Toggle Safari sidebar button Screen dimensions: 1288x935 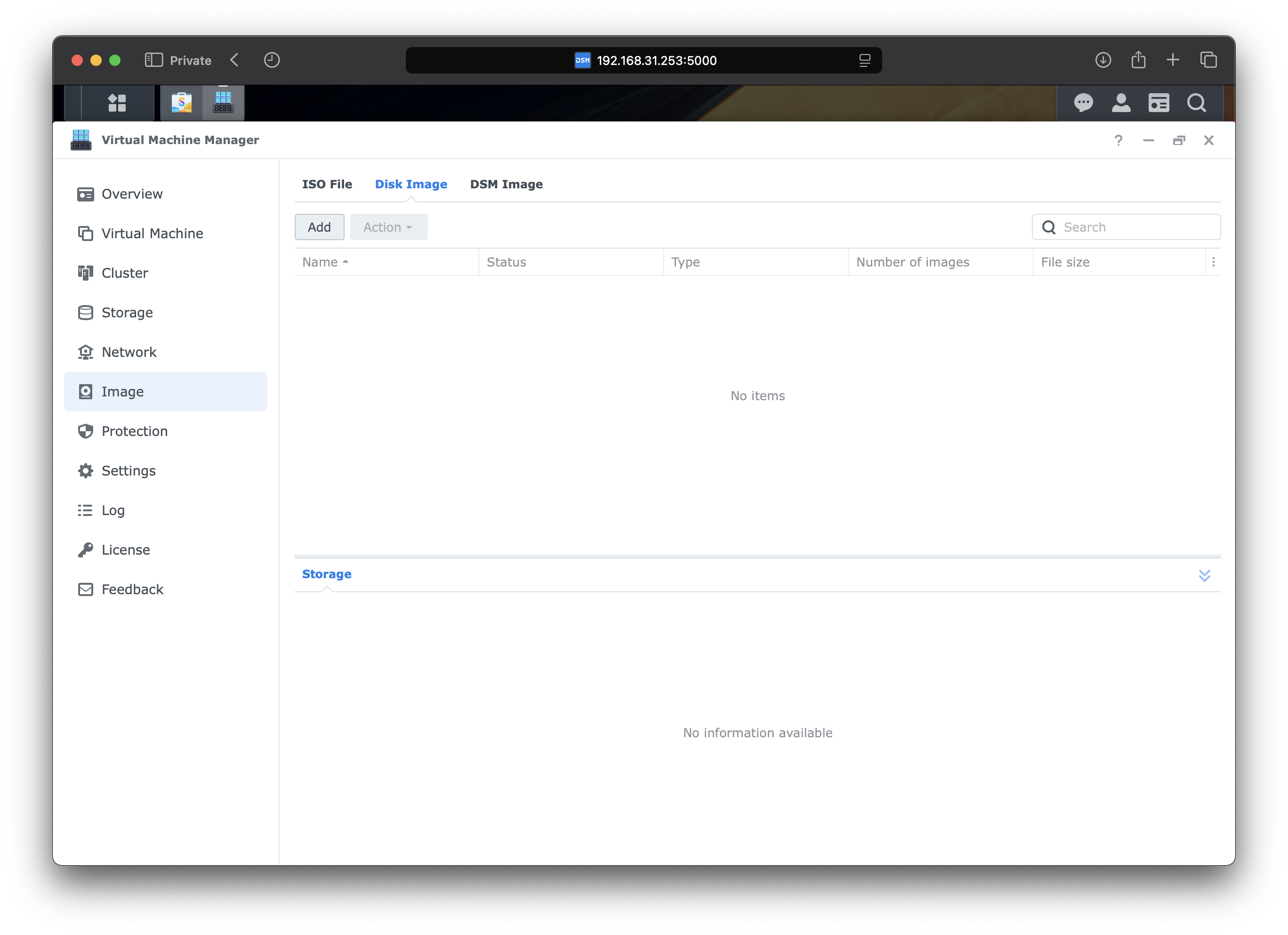click(x=154, y=60)
